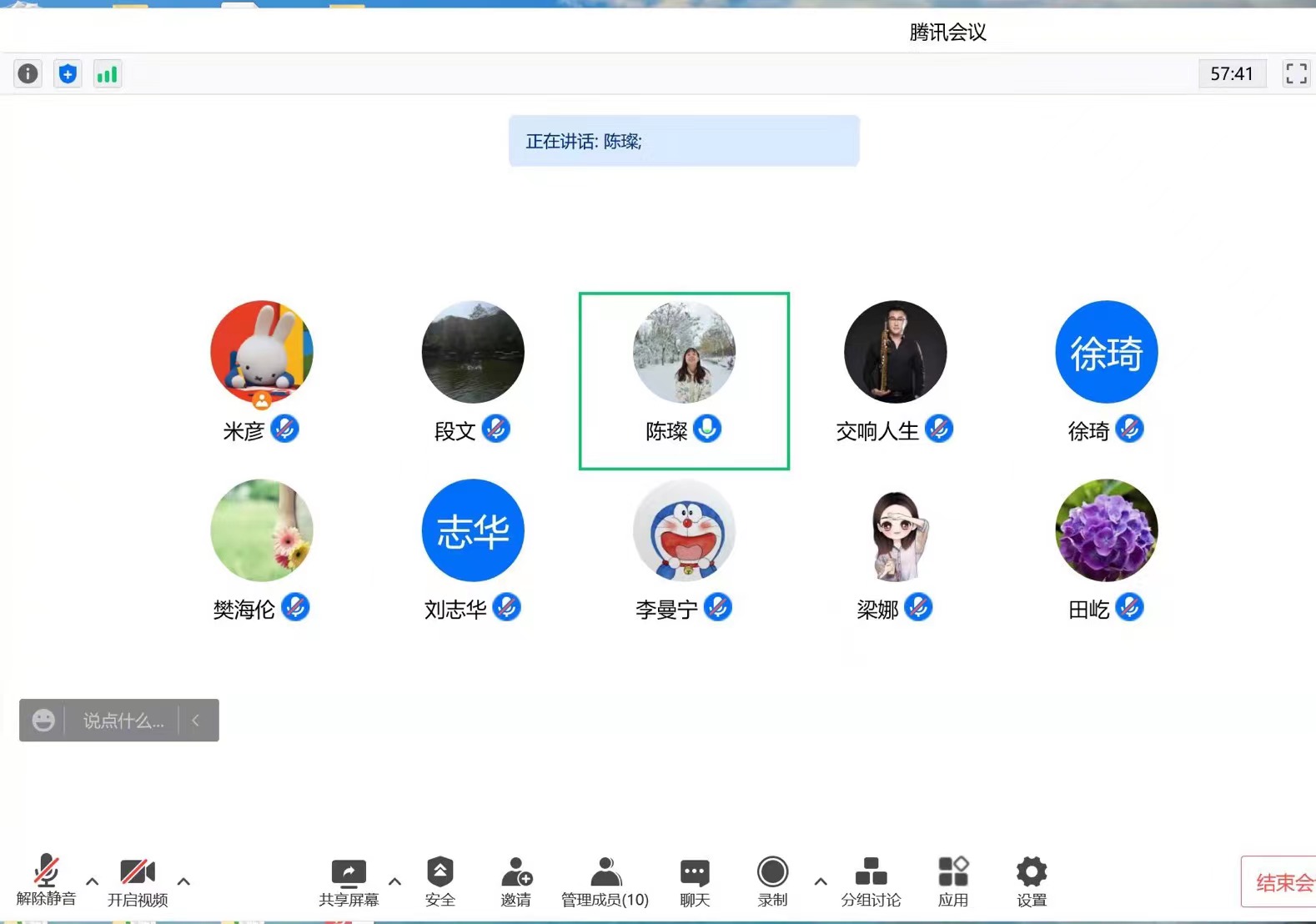Click the 说点什么 message input box

tap(123, 721)
